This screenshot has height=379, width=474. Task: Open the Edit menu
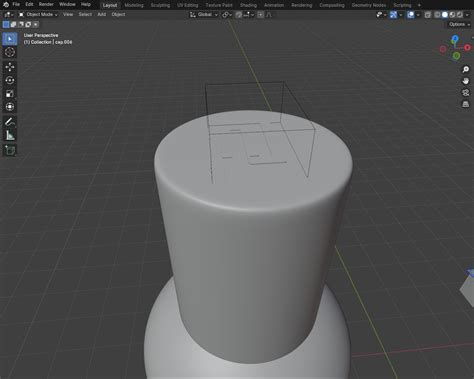pos(29,4)
